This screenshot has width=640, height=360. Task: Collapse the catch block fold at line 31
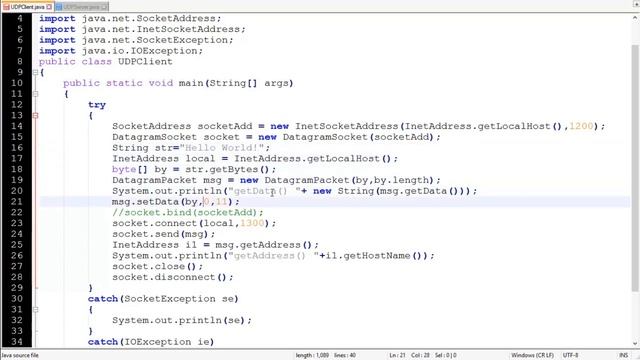[36, 309]
